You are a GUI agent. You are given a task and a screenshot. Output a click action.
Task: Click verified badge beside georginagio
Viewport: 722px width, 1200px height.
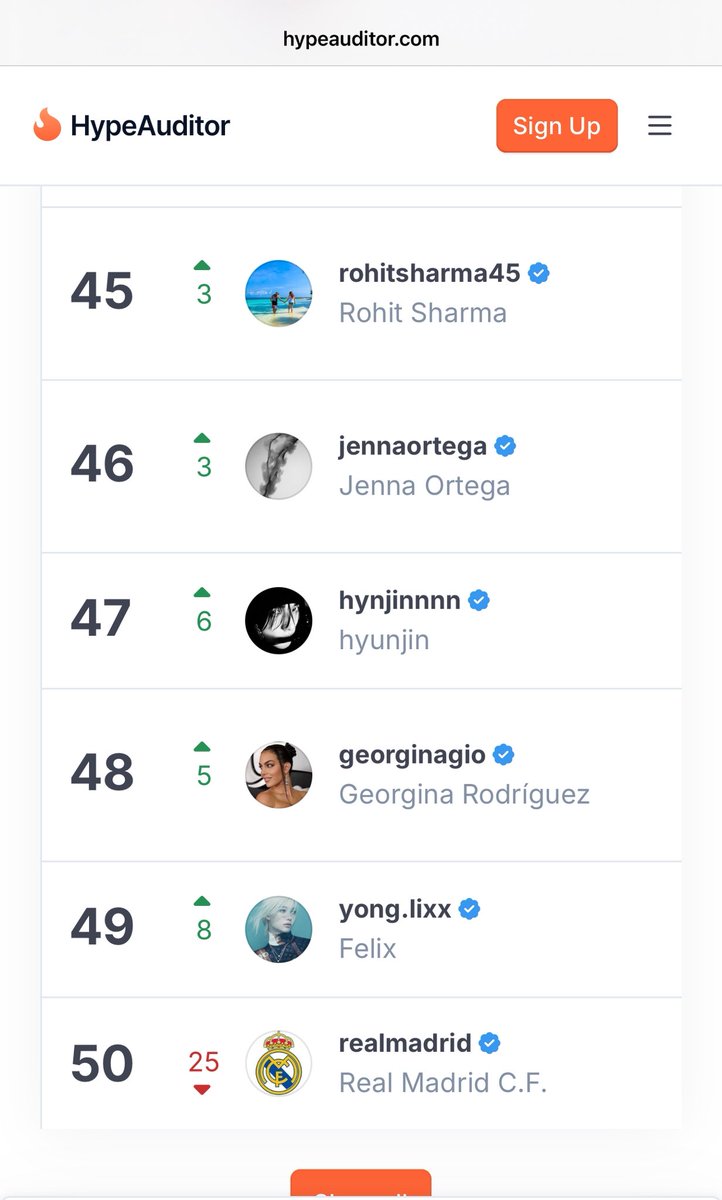[x=504, y=755]
